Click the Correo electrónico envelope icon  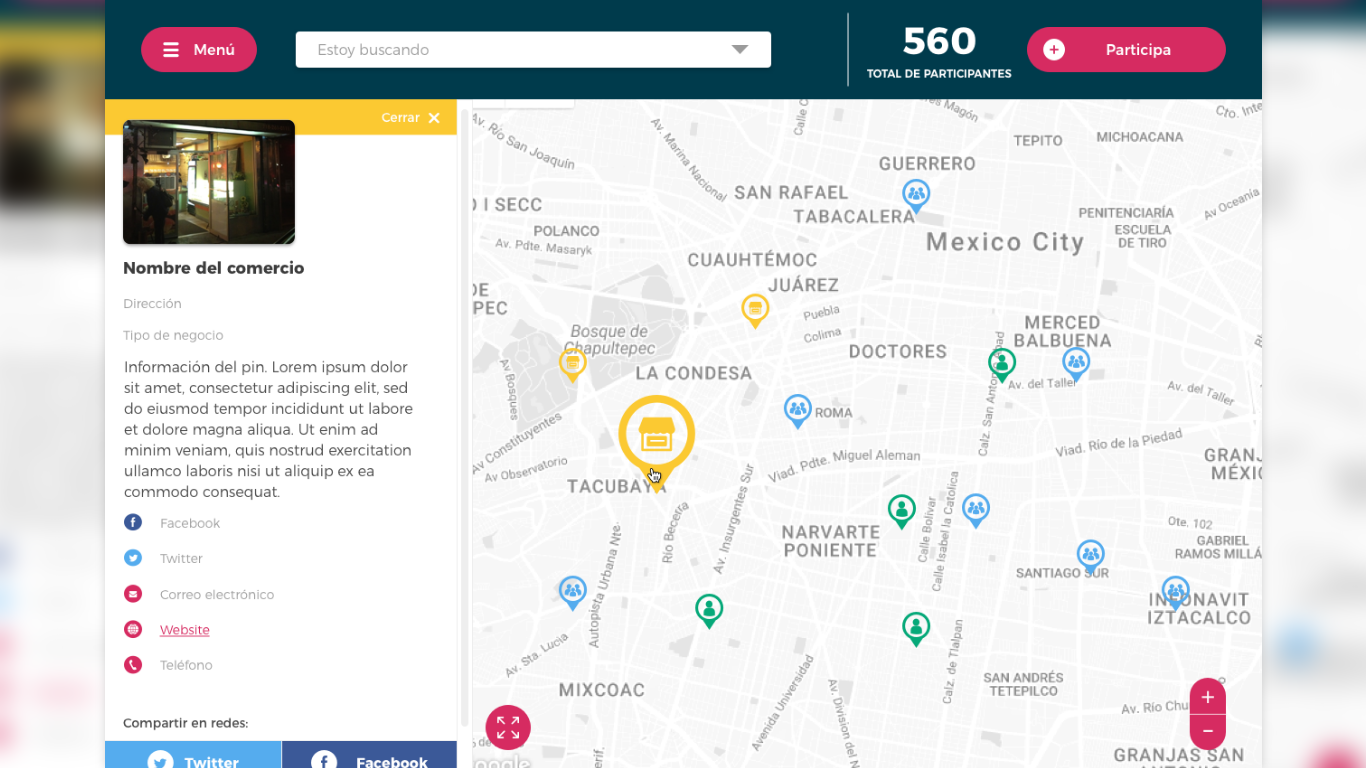[x=133, y=594]
